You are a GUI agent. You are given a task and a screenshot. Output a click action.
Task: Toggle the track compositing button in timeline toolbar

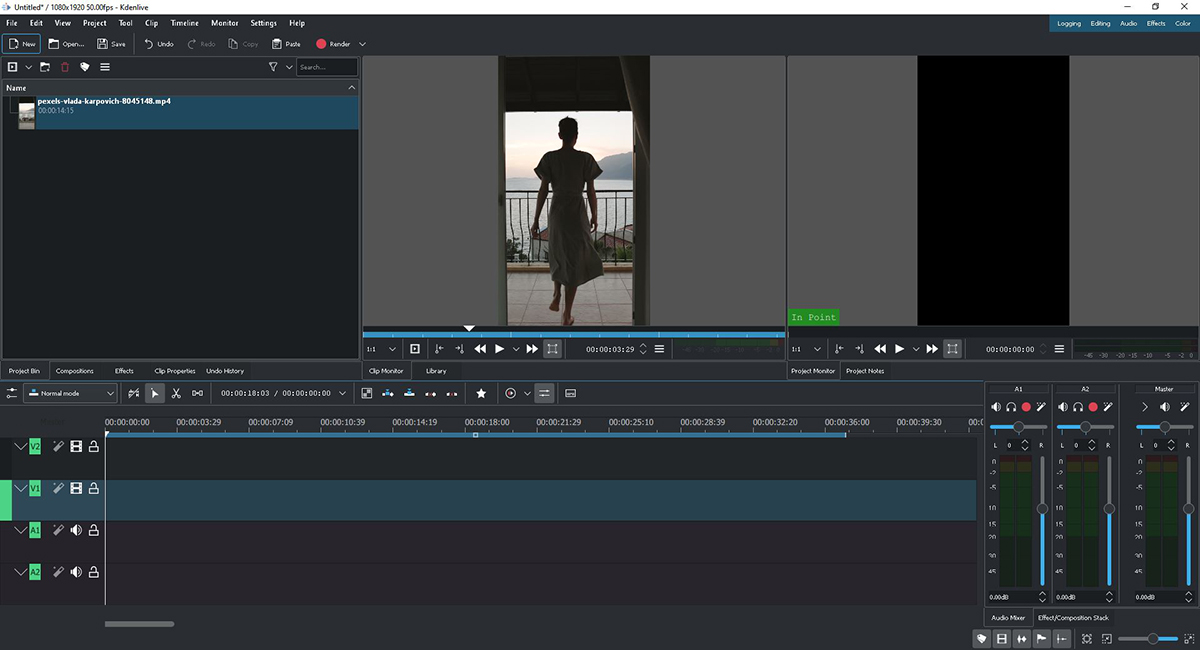(134, 393)
